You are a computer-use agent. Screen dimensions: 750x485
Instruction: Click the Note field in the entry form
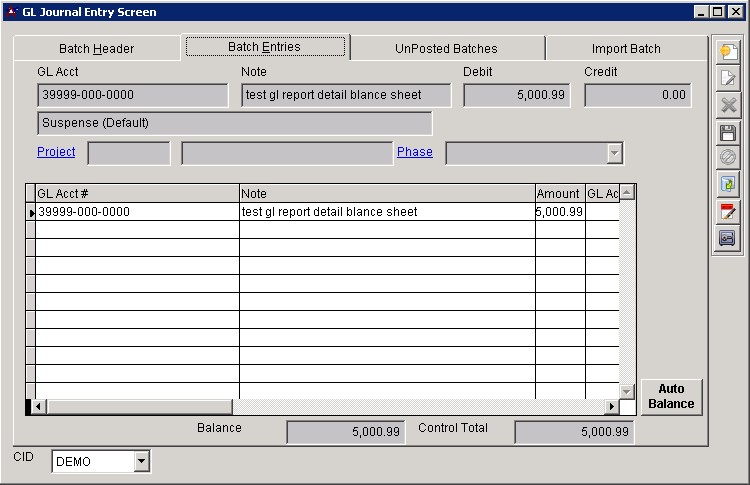tap(346, 95)
